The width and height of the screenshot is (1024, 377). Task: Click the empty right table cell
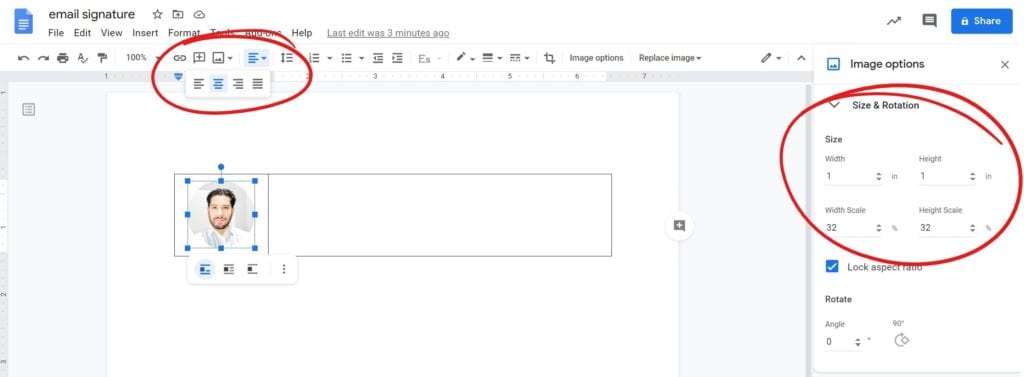pyautogui.click(x=440, y=215)
